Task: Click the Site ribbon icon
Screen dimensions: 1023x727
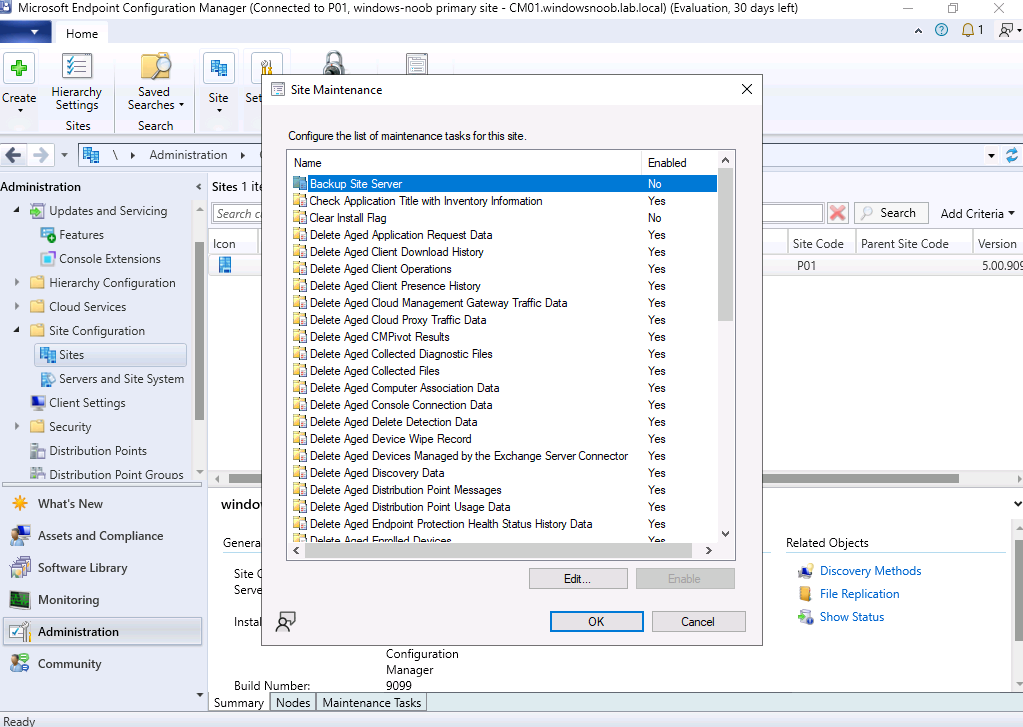Action: (x=219, y=68)
